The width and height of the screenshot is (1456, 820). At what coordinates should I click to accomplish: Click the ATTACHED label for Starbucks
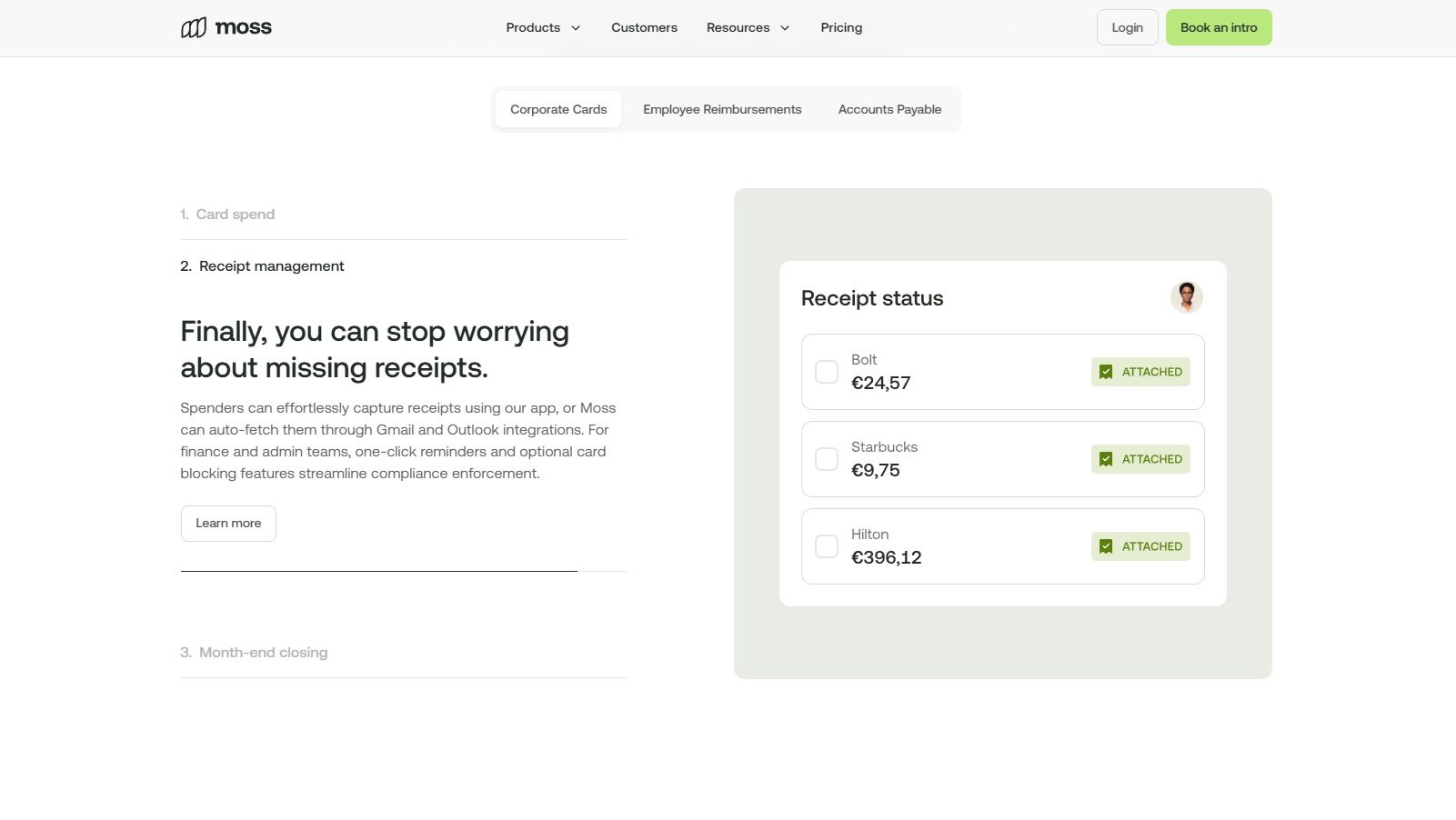(x=1151, y=459)
